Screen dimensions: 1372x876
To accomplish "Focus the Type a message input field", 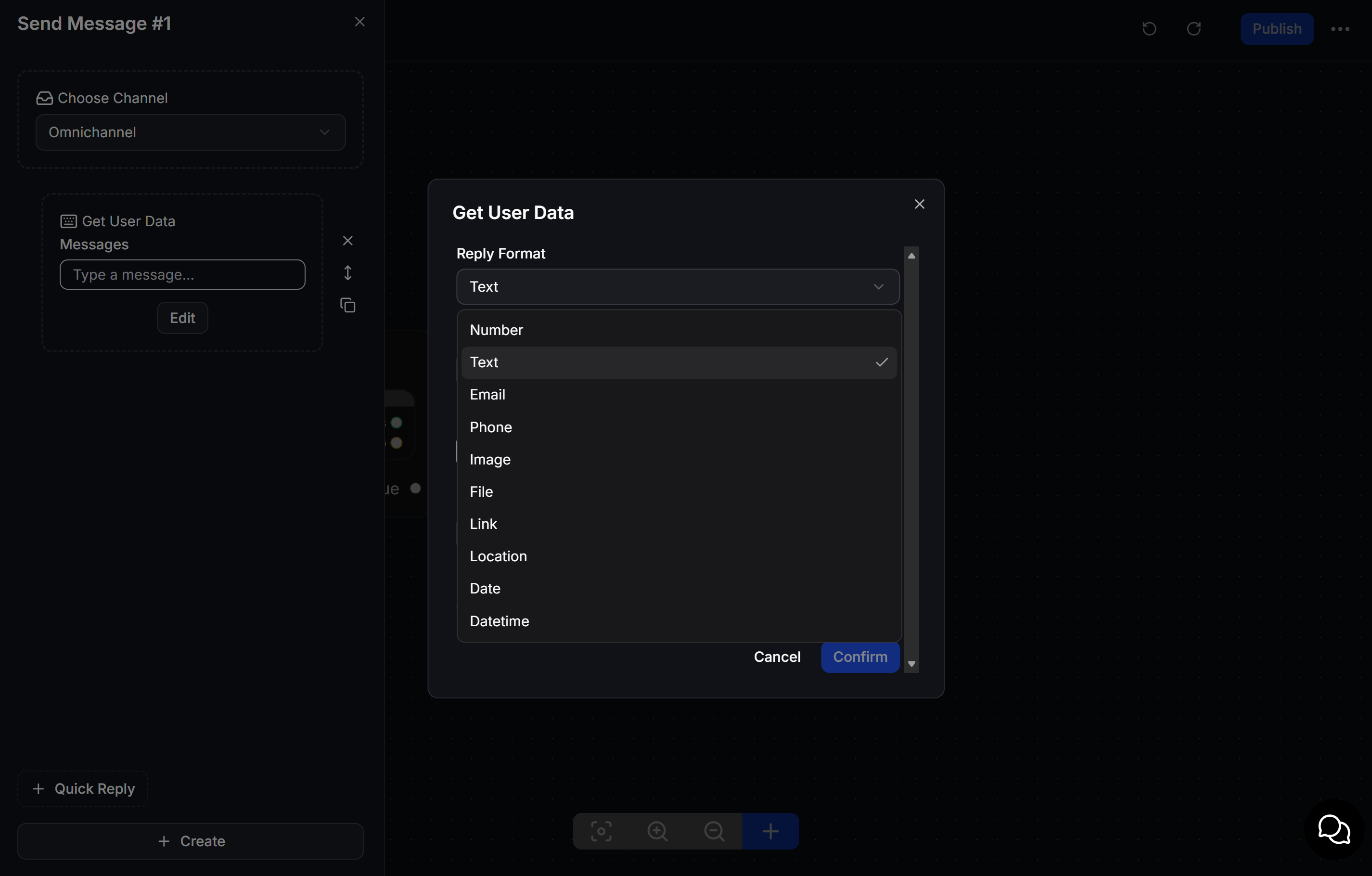I will 182,275.
